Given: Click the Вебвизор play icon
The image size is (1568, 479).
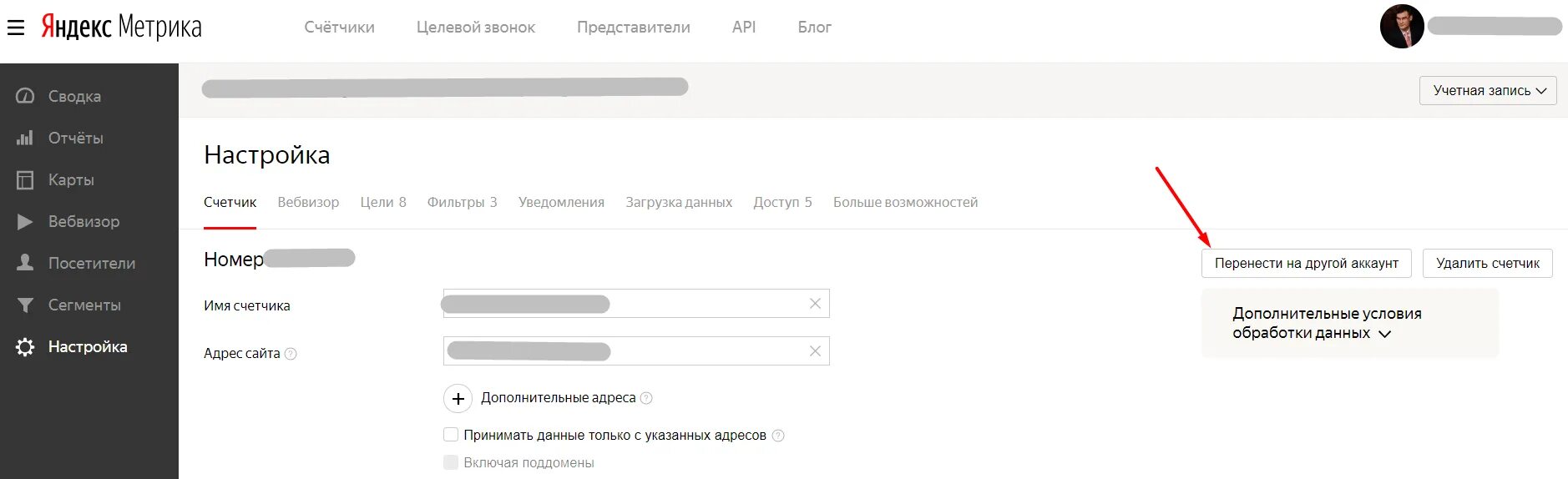Looking at the screenshot, I should coord(25,221).
